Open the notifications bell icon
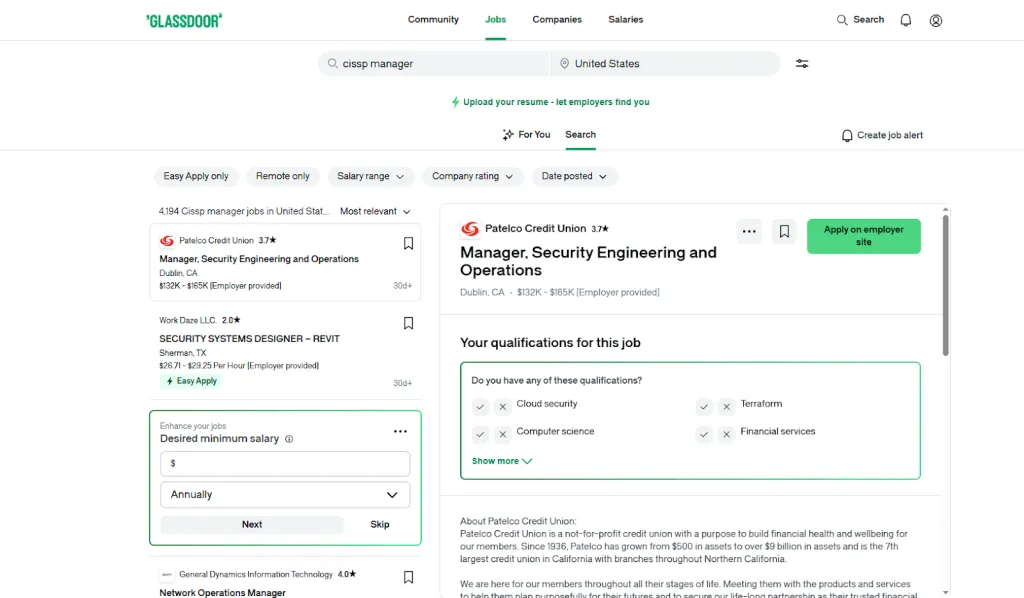 pyautogui.click(x=906, y=20)
